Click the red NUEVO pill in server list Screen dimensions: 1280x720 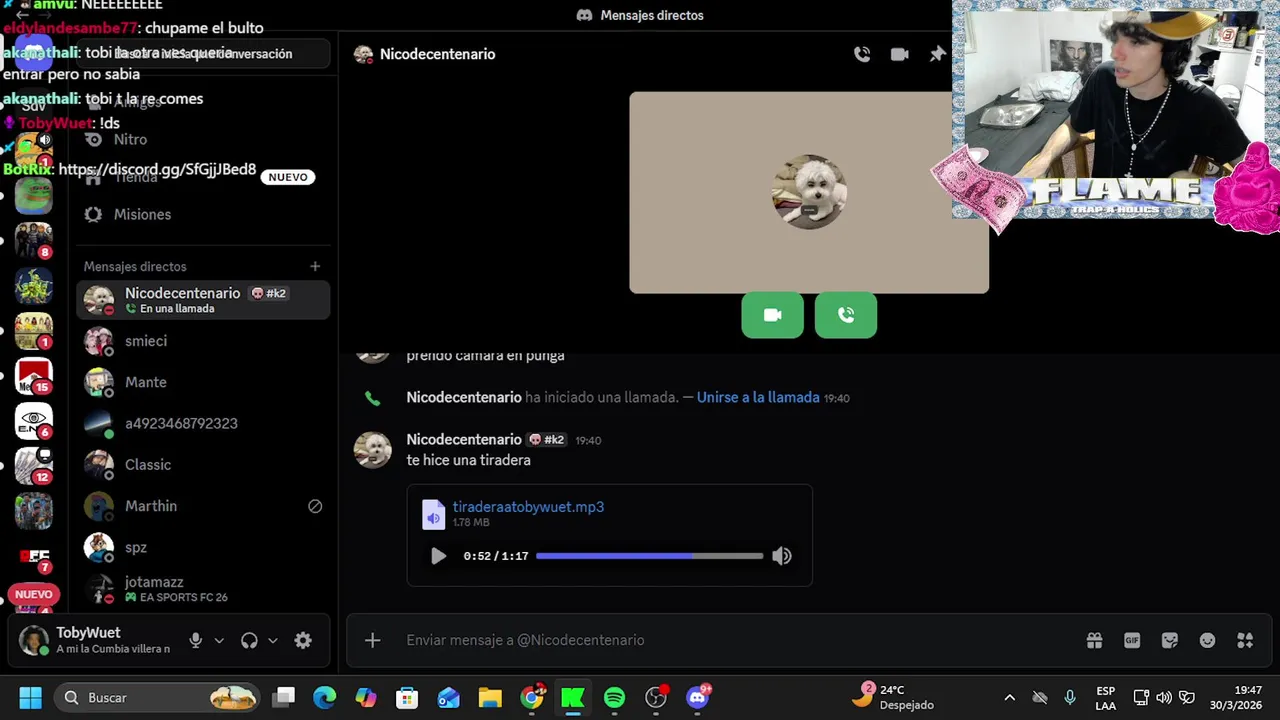(34, 594)
